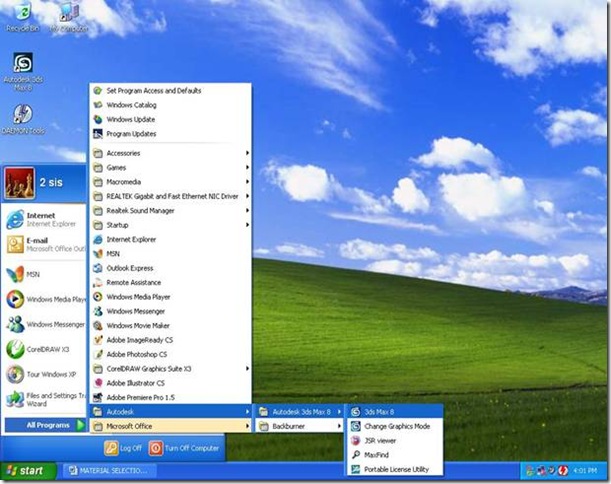Click the red shield tray icon

click(563, 471)
